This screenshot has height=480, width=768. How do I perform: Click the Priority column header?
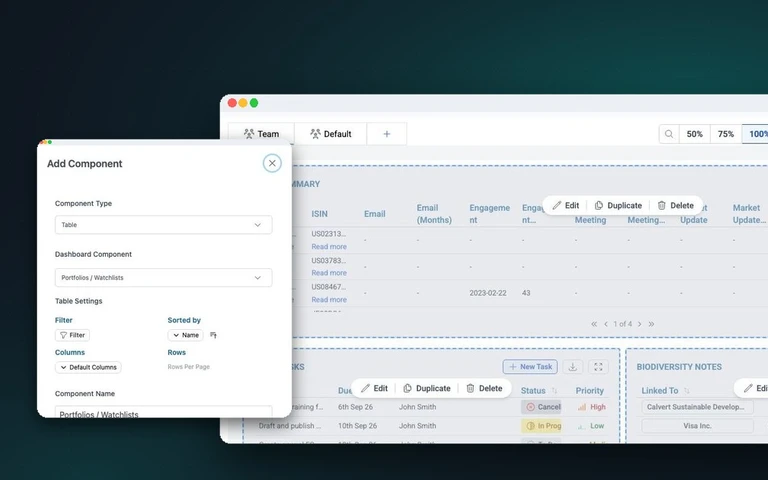coord(590,391)
